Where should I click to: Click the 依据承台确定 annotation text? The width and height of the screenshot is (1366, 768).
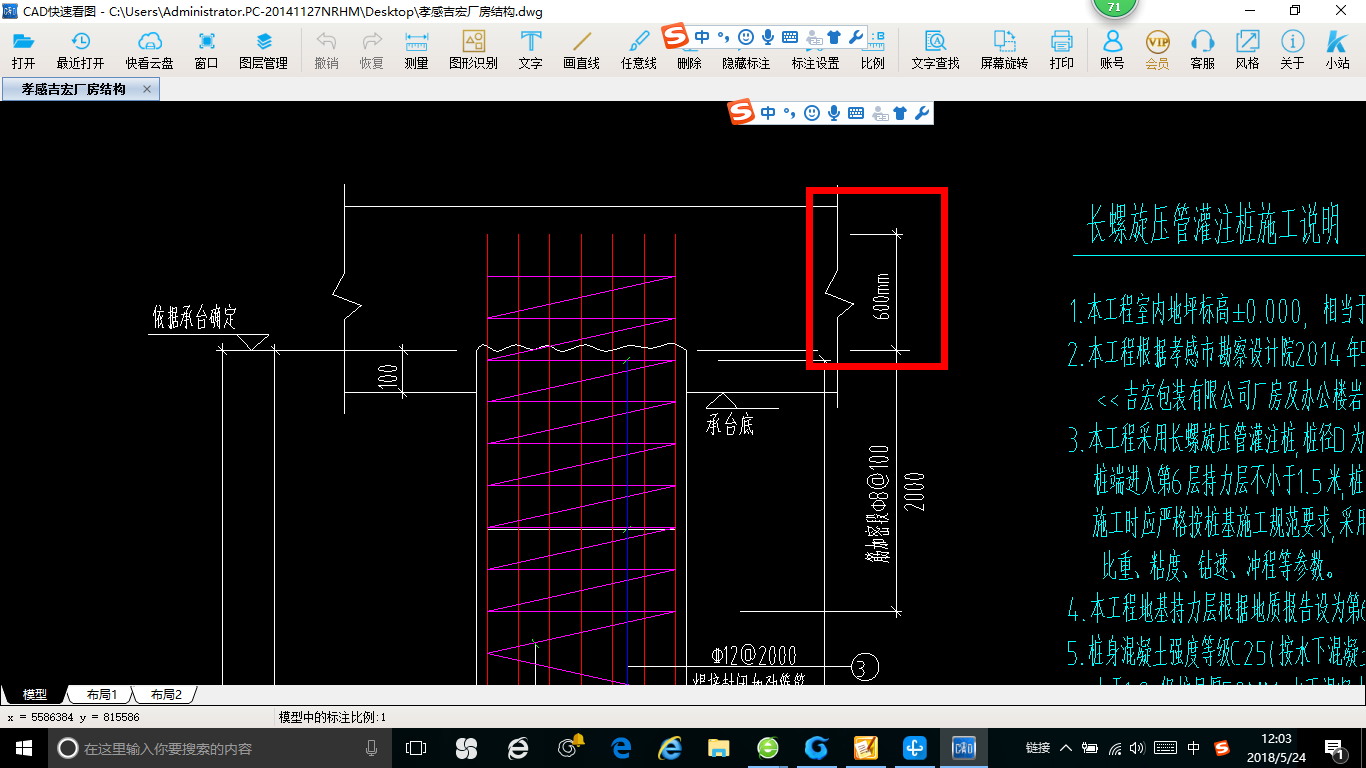(195, 318)
